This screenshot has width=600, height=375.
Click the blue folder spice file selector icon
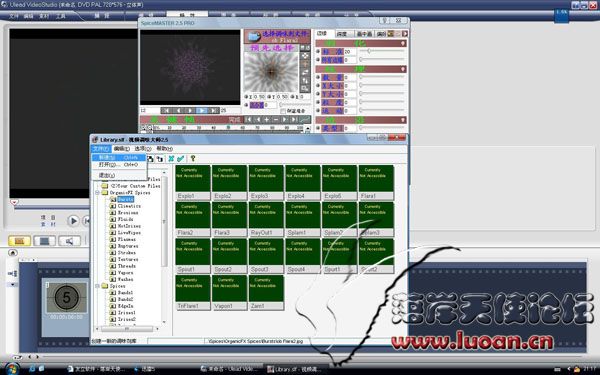253,37
